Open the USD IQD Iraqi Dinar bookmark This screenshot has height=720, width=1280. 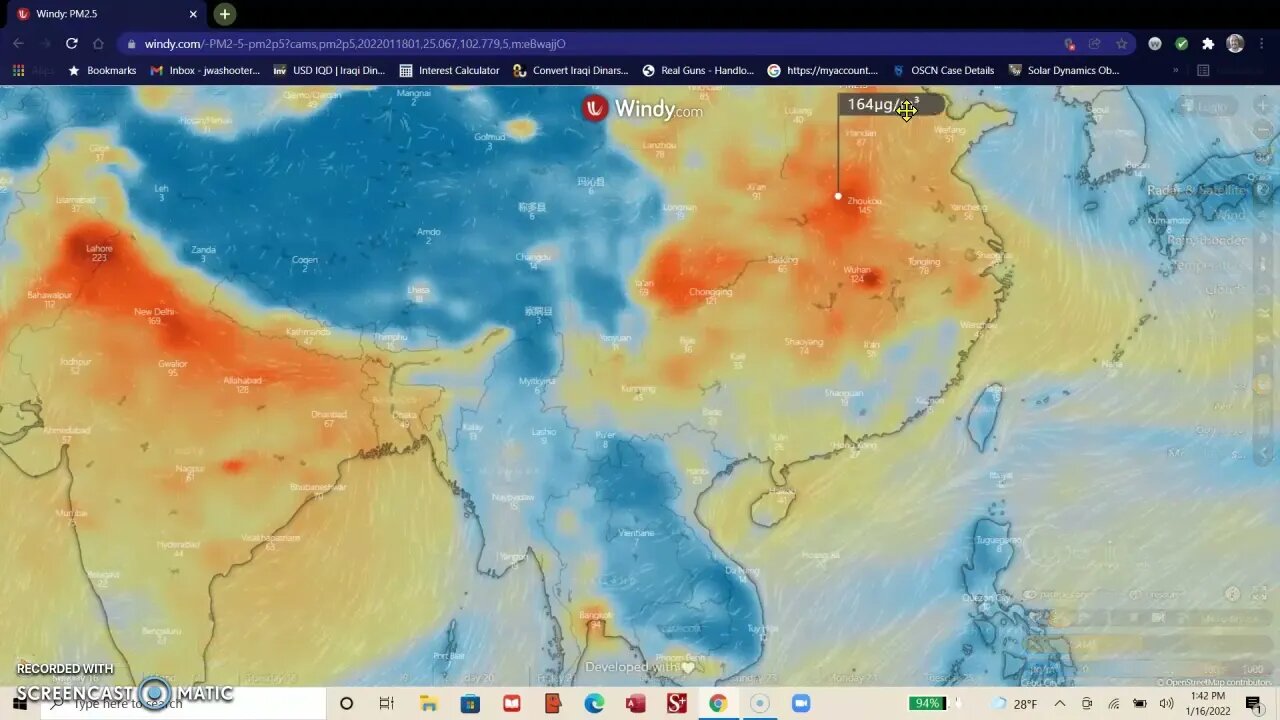[x=329, y=71]
